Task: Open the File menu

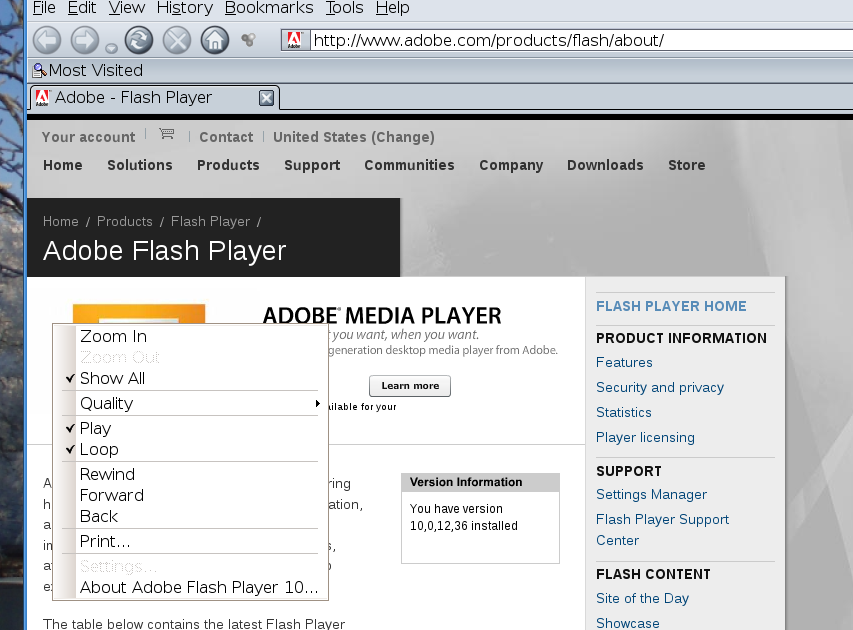Action: [44, 8]
